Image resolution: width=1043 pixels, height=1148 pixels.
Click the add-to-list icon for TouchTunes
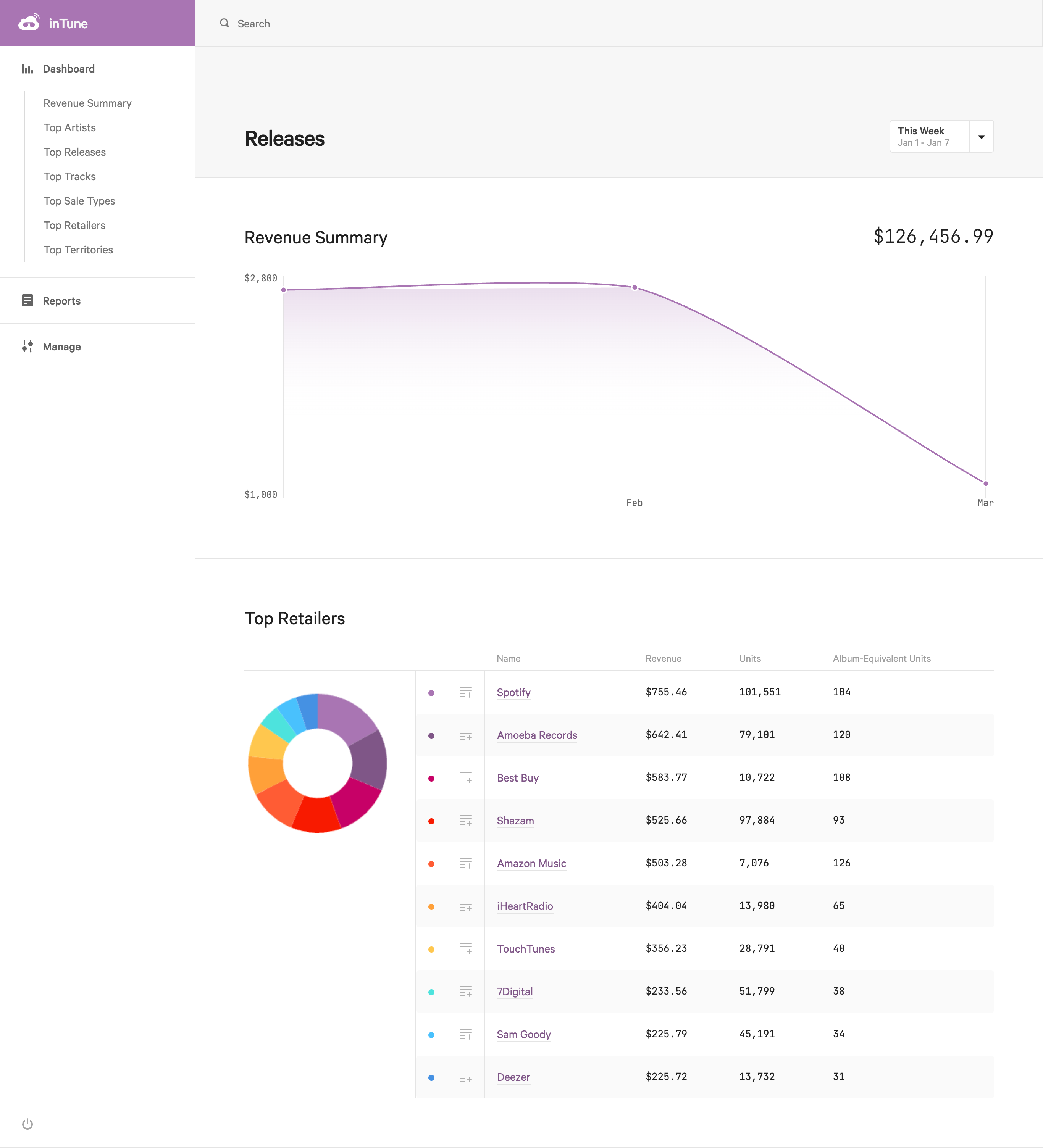tap(466, 949)
